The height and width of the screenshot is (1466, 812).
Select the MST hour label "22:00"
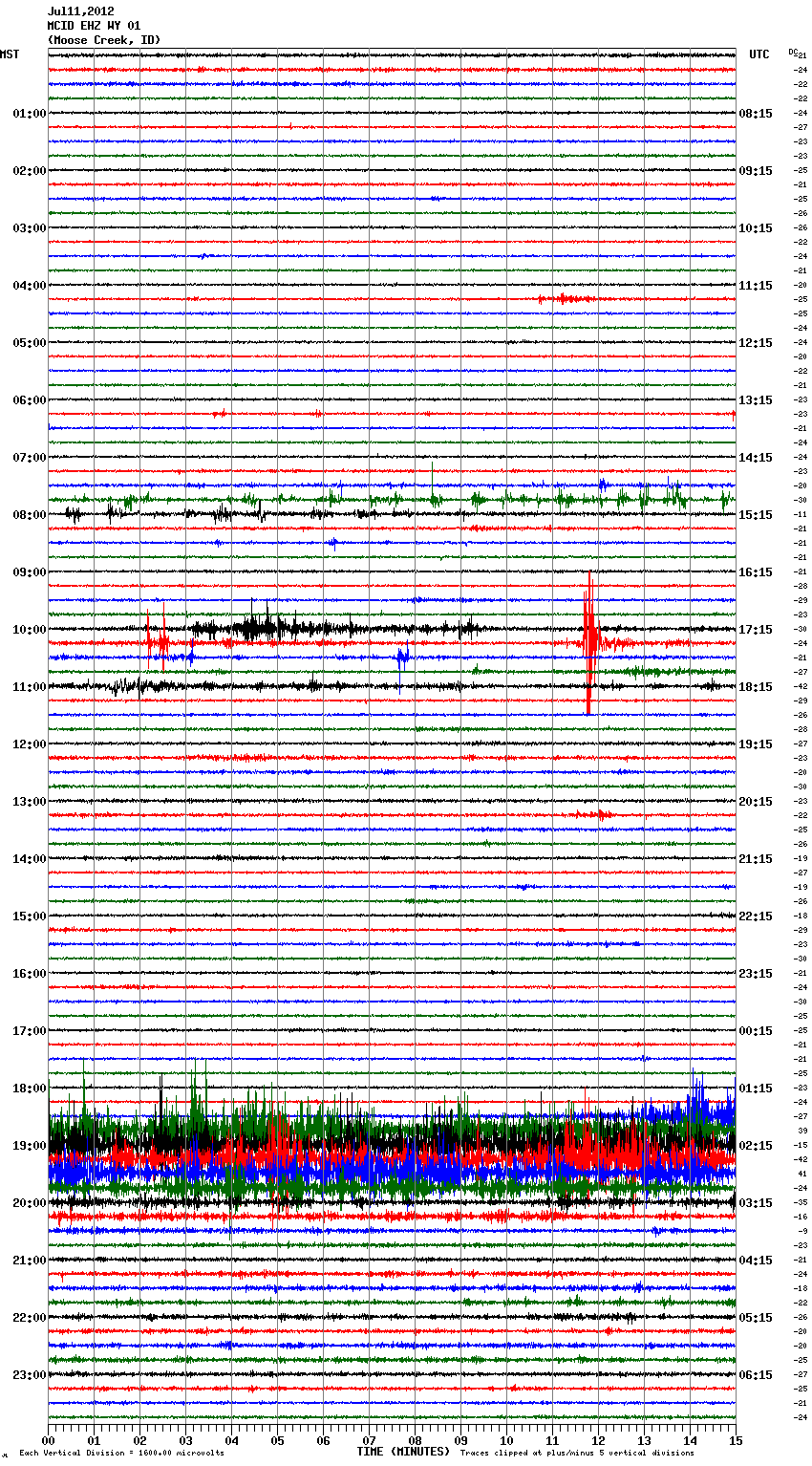30,1318
